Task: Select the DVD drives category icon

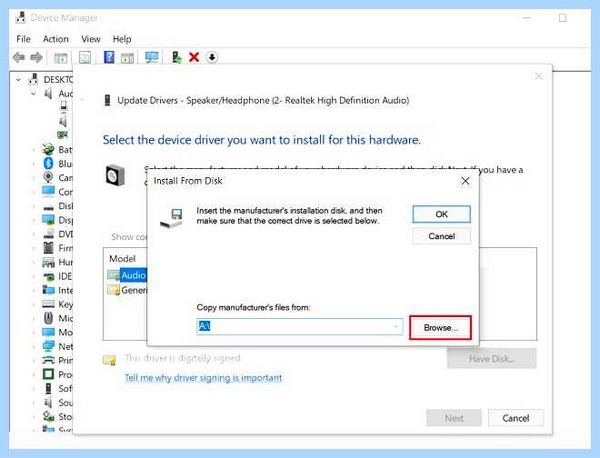Action: click(x=48, y=234)
